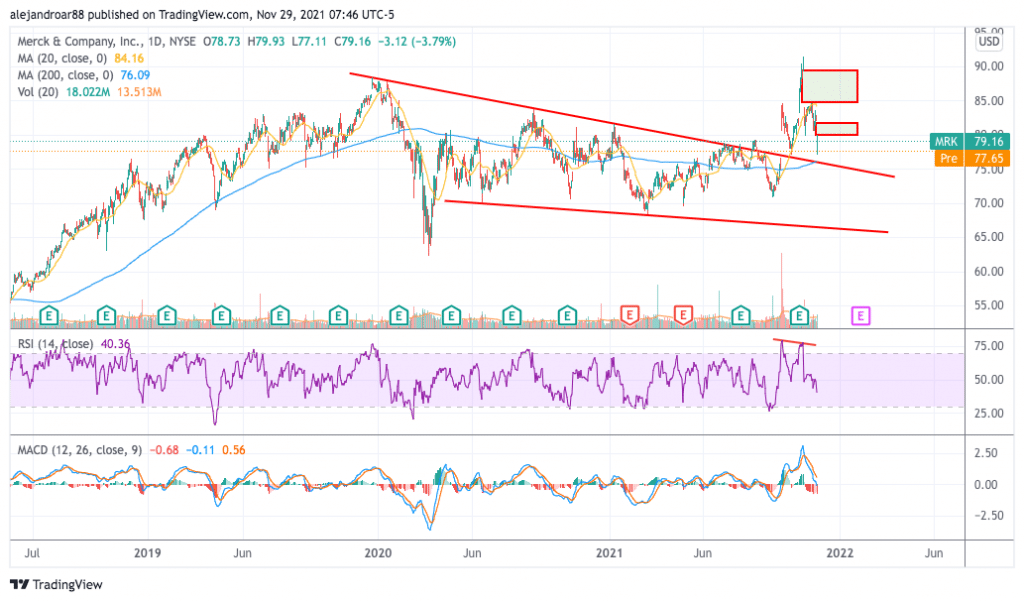This screenshot has height=602, width=1024.
Task: Click the low price L77.11
Action: (x=309, y=41)
